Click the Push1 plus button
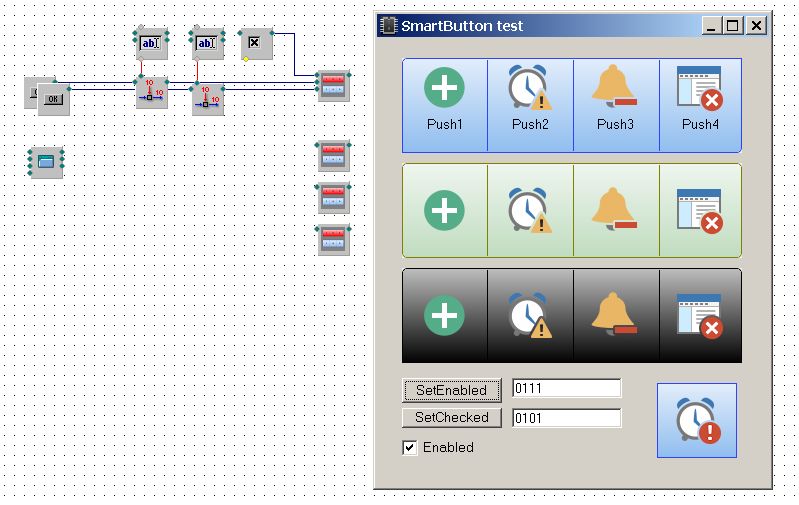Screen dimensions: 799x505 tap(444, 104)
